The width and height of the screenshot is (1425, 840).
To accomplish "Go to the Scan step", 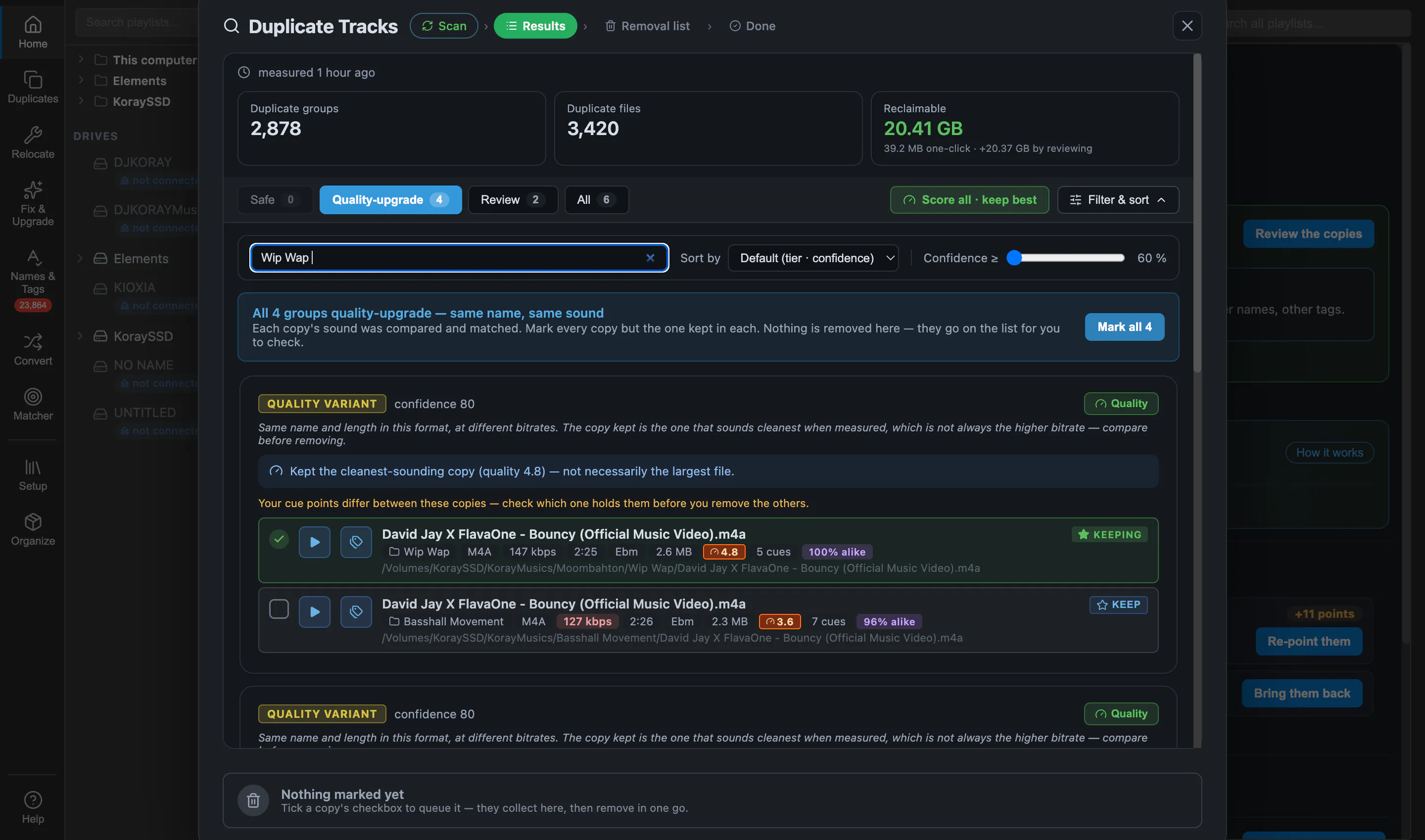I will [444, 26].
